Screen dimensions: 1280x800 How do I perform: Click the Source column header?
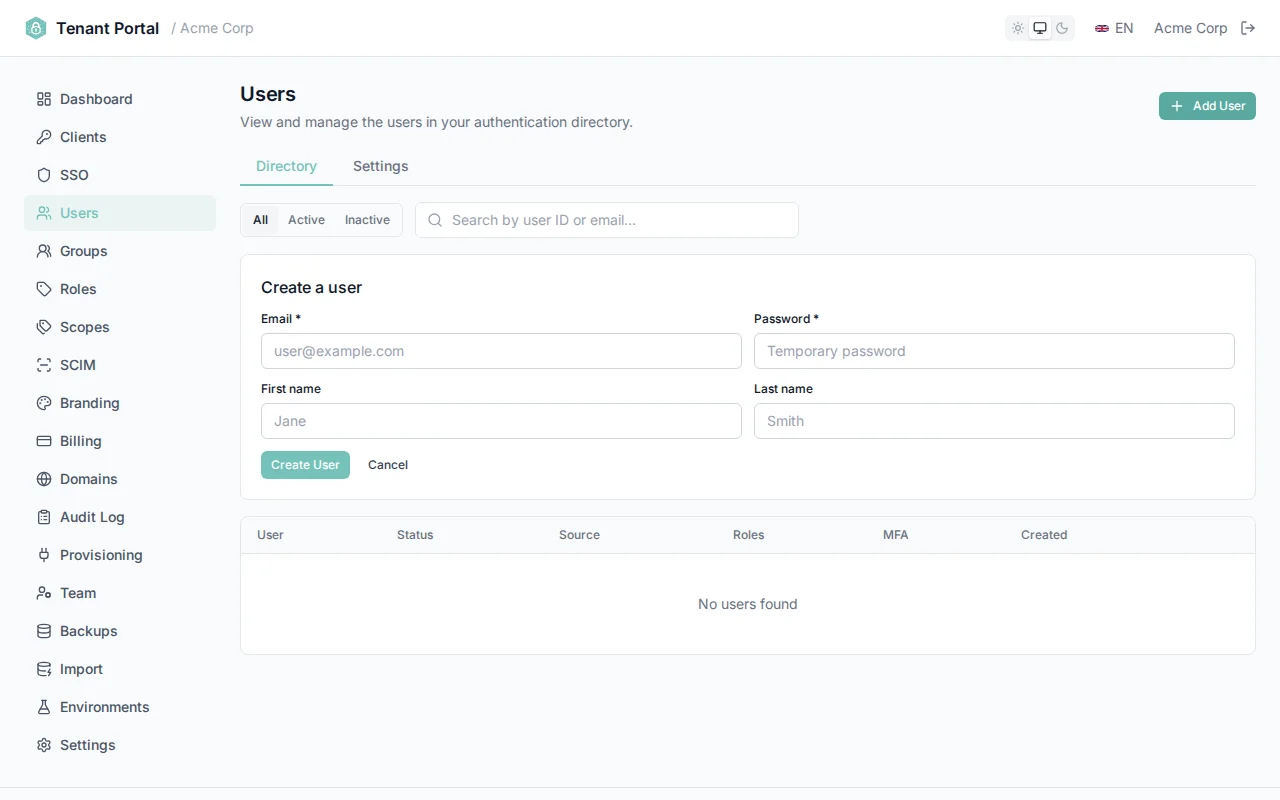coord(579,535)
